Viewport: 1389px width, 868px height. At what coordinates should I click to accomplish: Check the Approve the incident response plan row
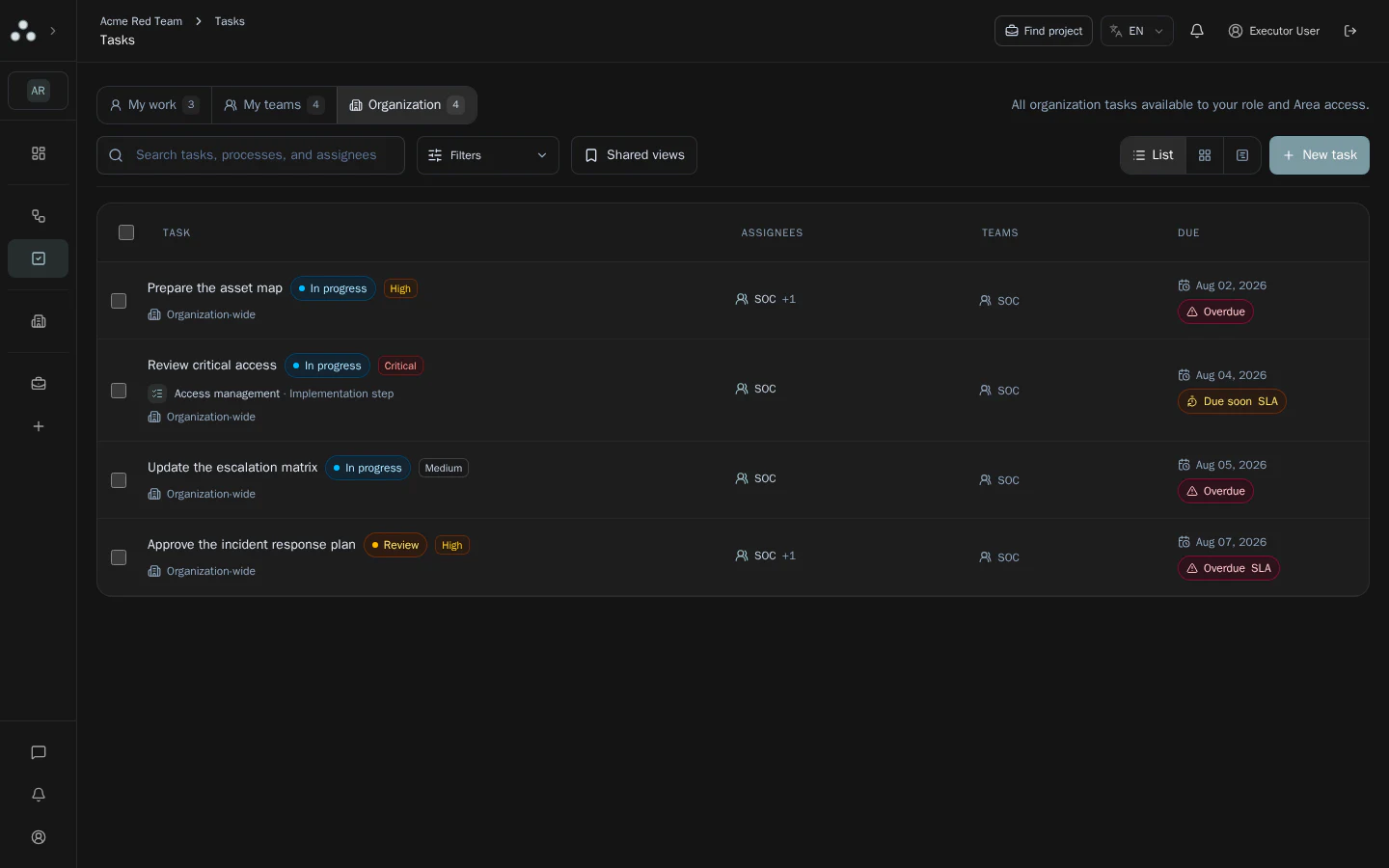[x=119, y=557]
